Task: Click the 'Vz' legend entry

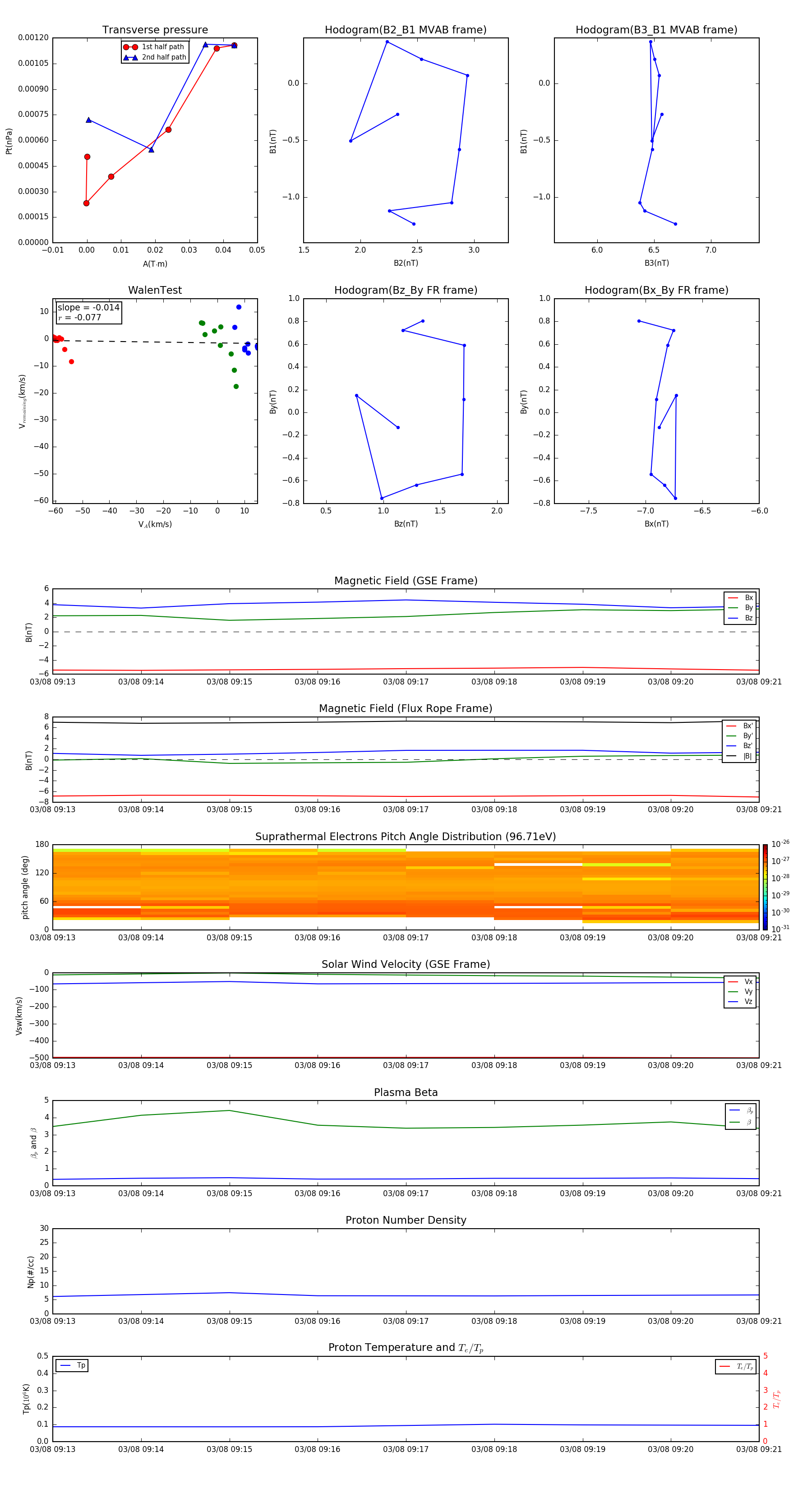Action: tap(740, 1002)
